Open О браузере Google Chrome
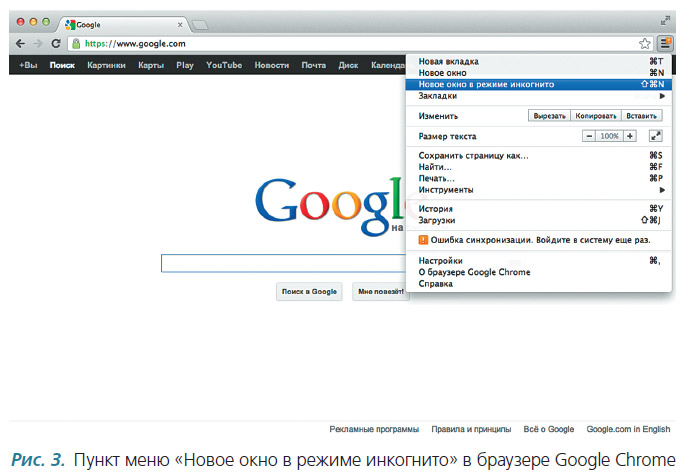The width and height of the screenshot is (688, 476). click(x=538, y=272)
